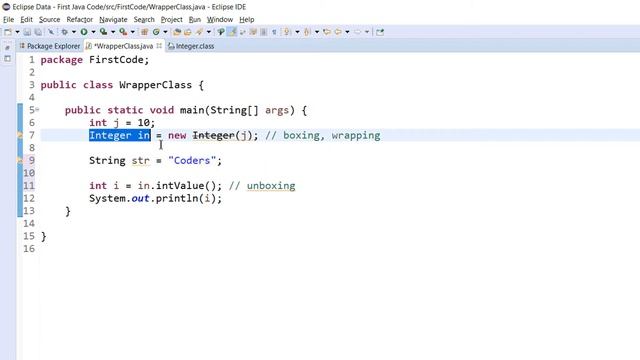
Task: Click the Next Annotation icon
Action: click(x=287, y=32)
